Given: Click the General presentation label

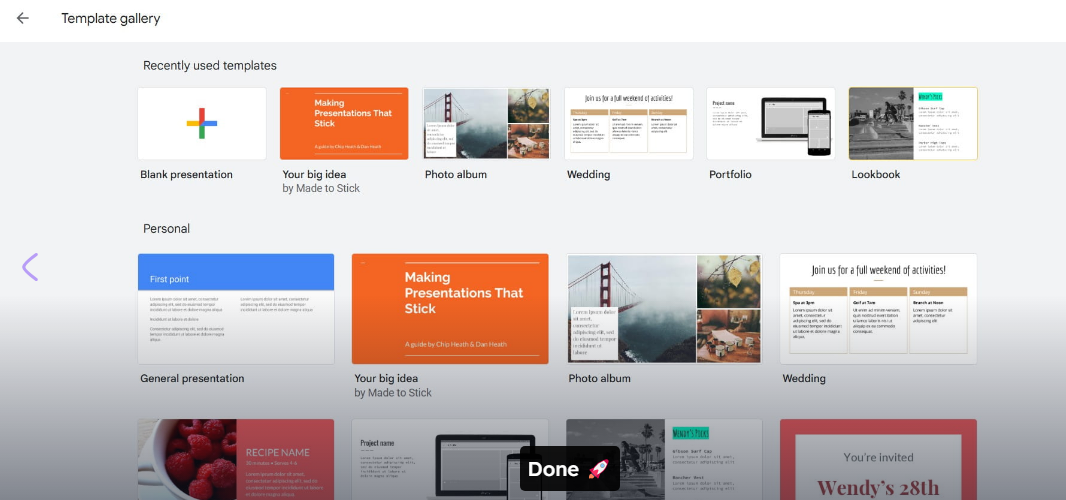Looking at the screenshot, I should [192, 378].
